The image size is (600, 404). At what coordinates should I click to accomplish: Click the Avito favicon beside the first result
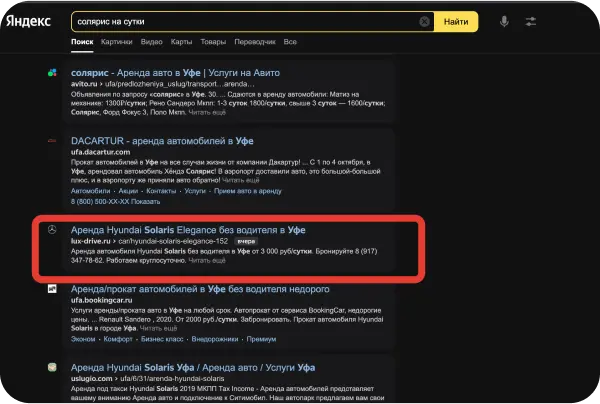tap(52, 72)
